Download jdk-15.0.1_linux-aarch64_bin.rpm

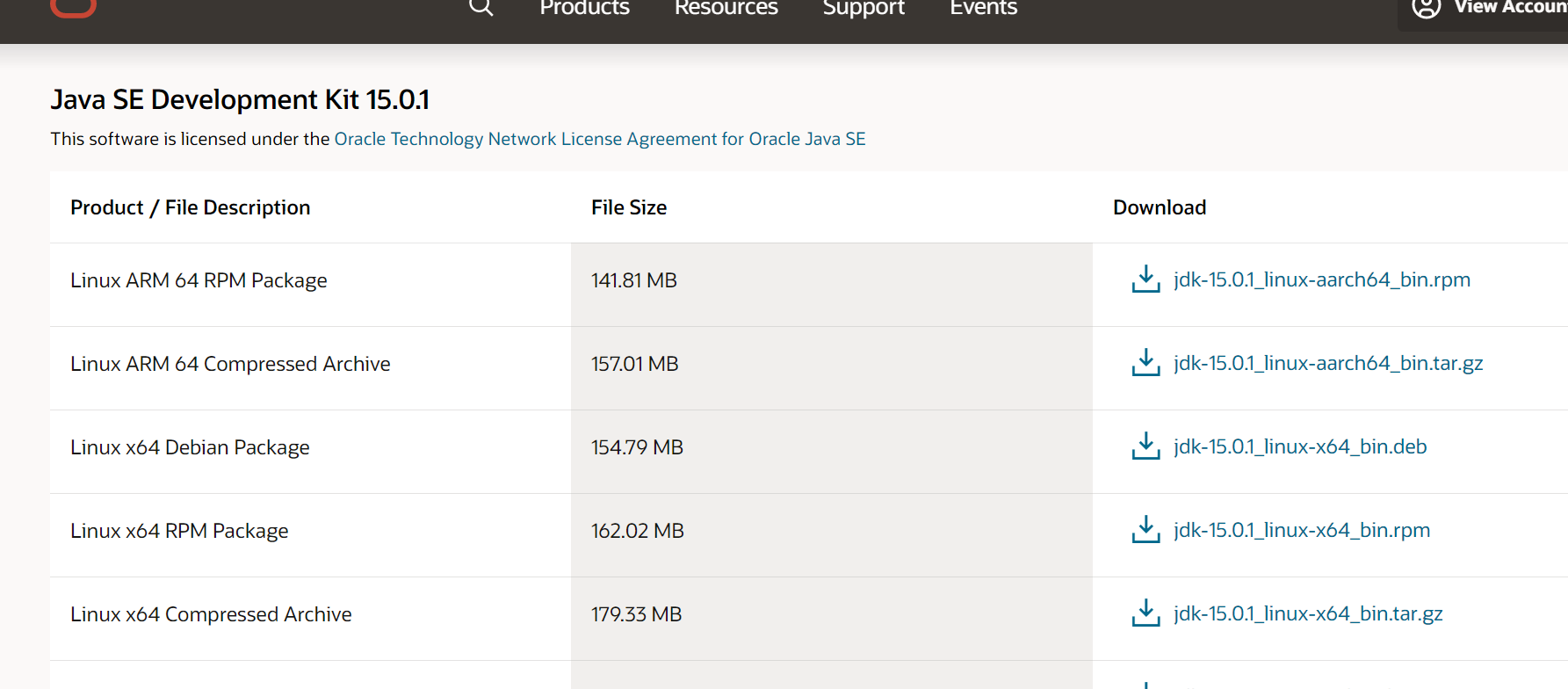[x=1321, y=279]
